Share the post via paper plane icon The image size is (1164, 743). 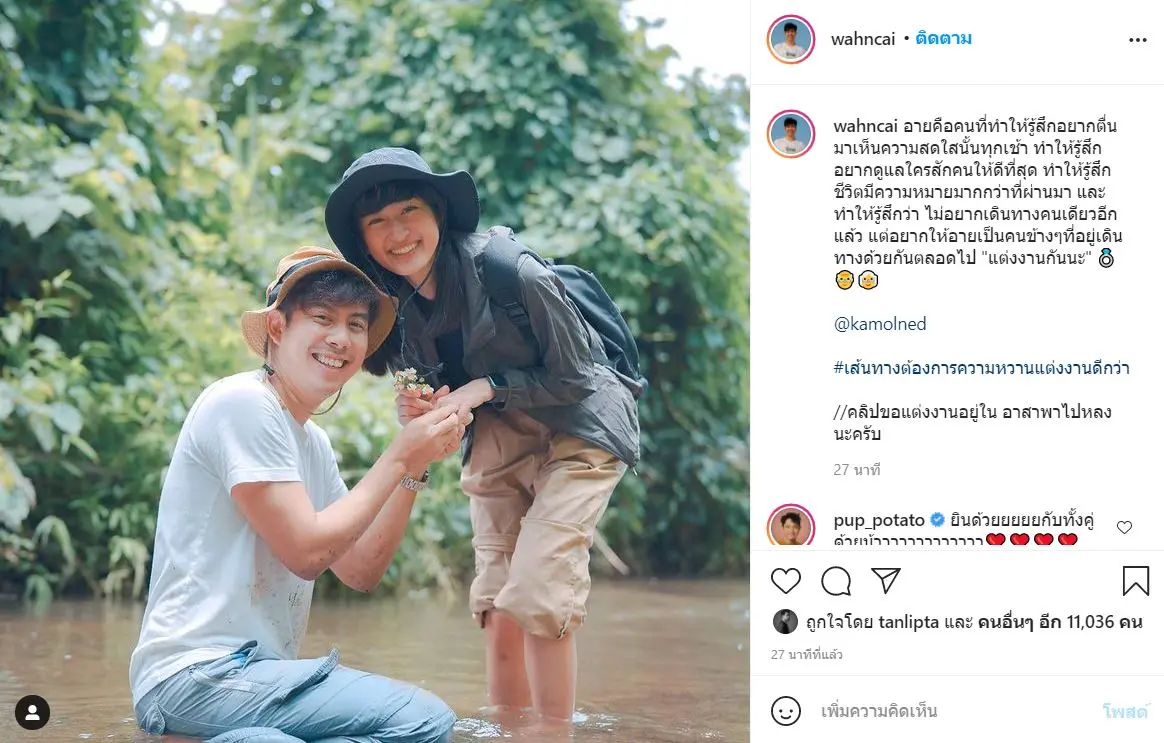click(x=885, y=581)
